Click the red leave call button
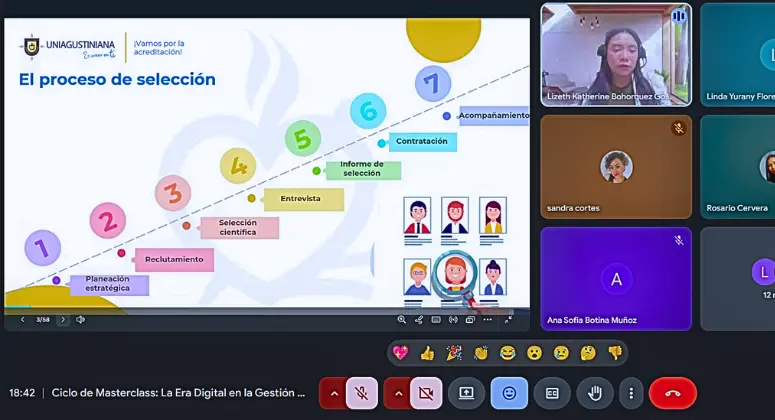Viewport: 775px width, 420px height. click(x=672, y=393)
